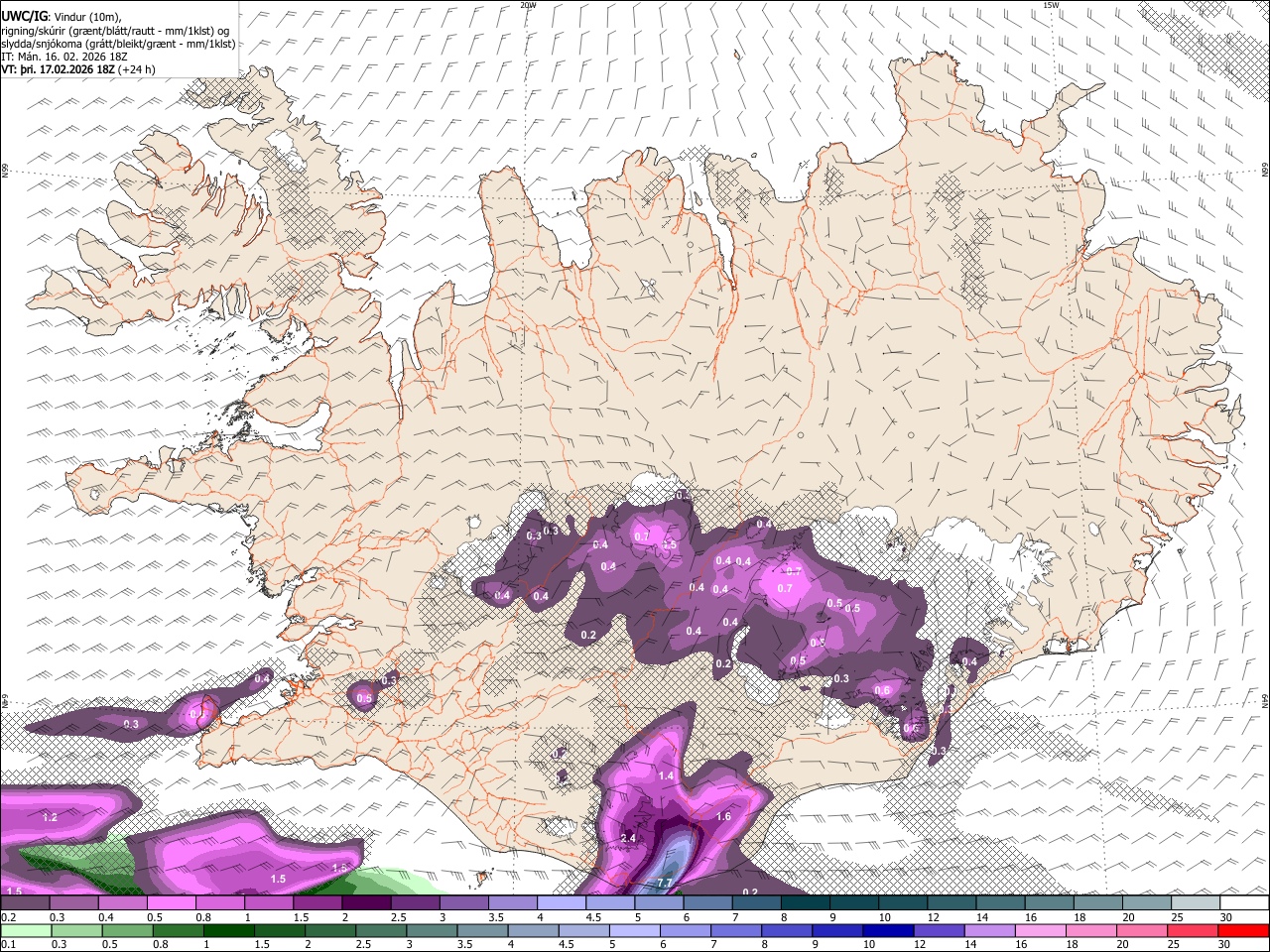
Task: Click the 20W longitude label
Action: pyautogui.click(x=528, y=5)
